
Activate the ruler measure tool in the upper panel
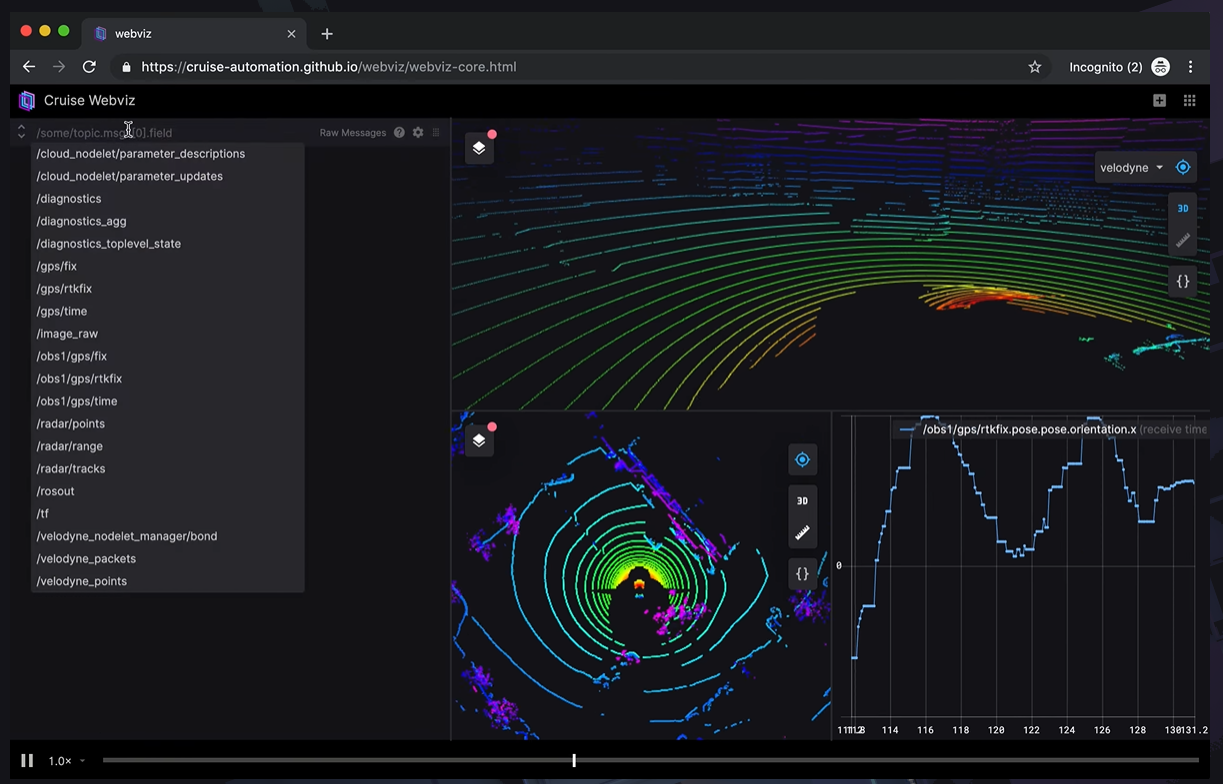click(1182, 240)
